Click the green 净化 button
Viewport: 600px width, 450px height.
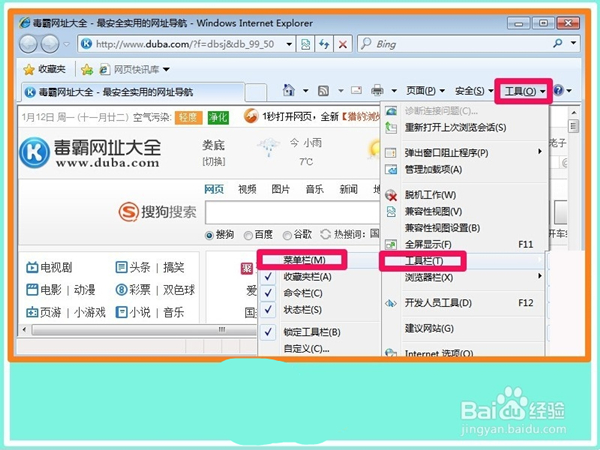pos(218,117)
